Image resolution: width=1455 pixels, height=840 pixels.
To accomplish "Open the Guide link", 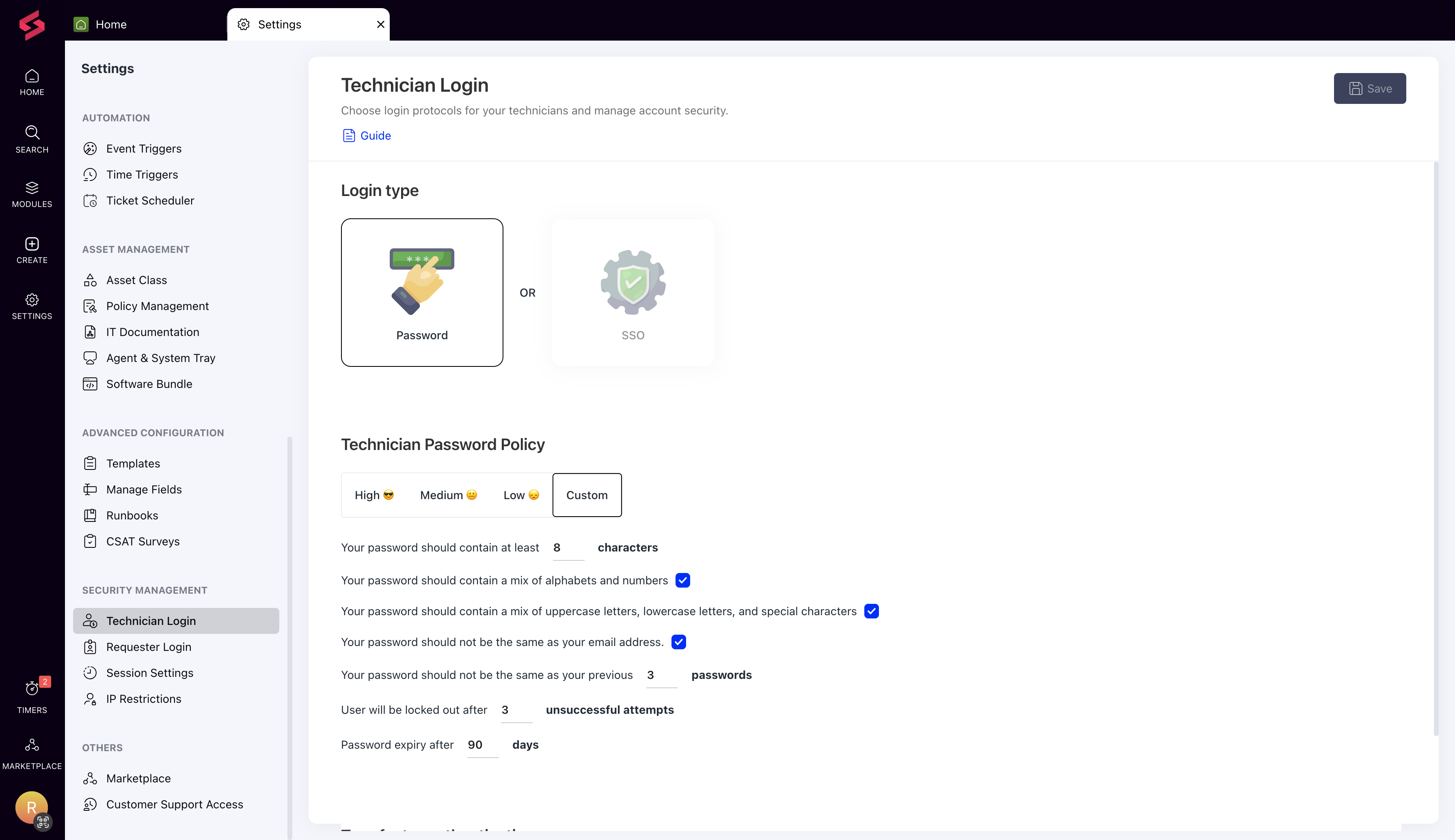I will (x=375, y=135).
